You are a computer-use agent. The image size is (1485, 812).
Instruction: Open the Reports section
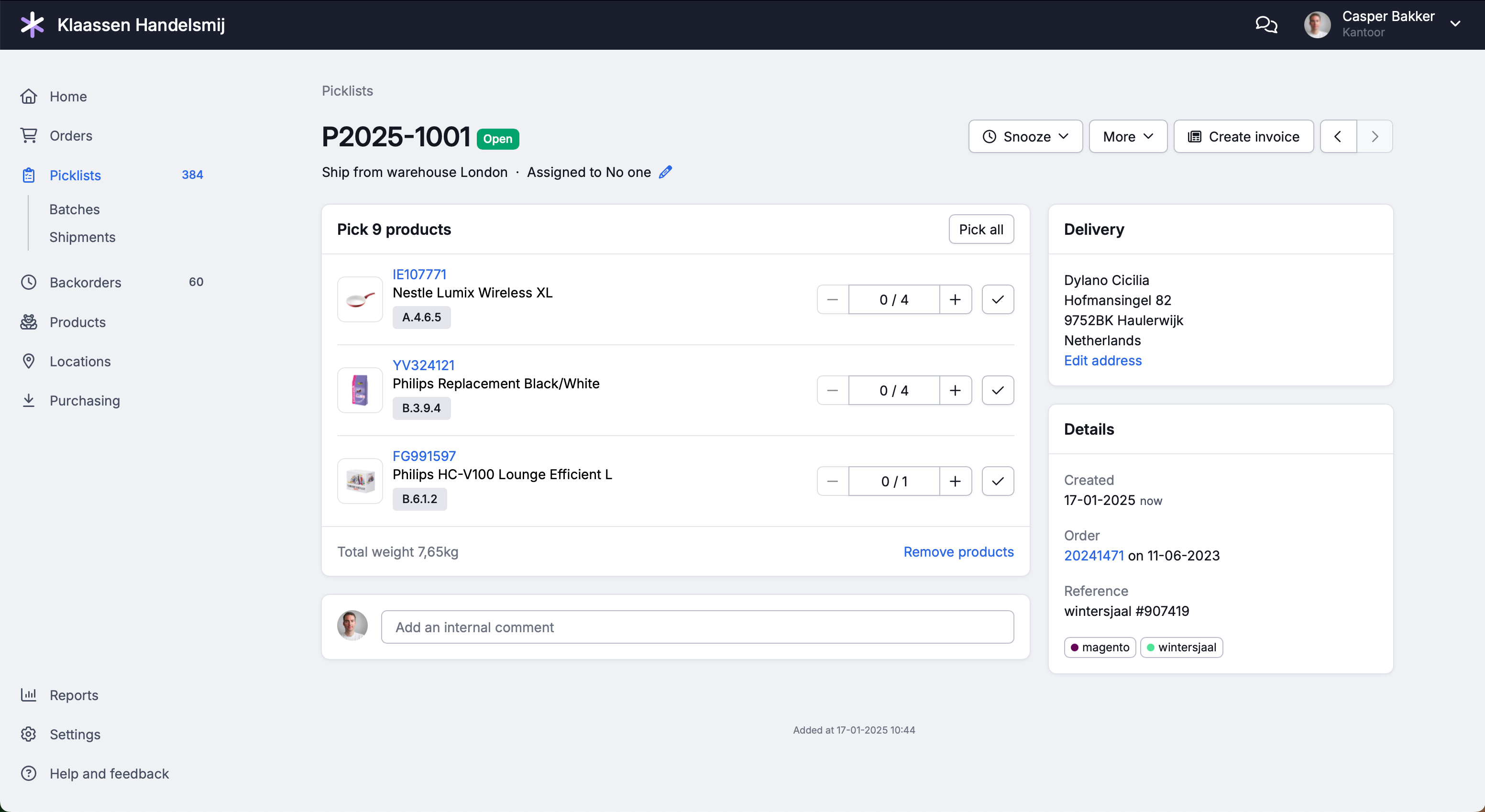point(73,695)
